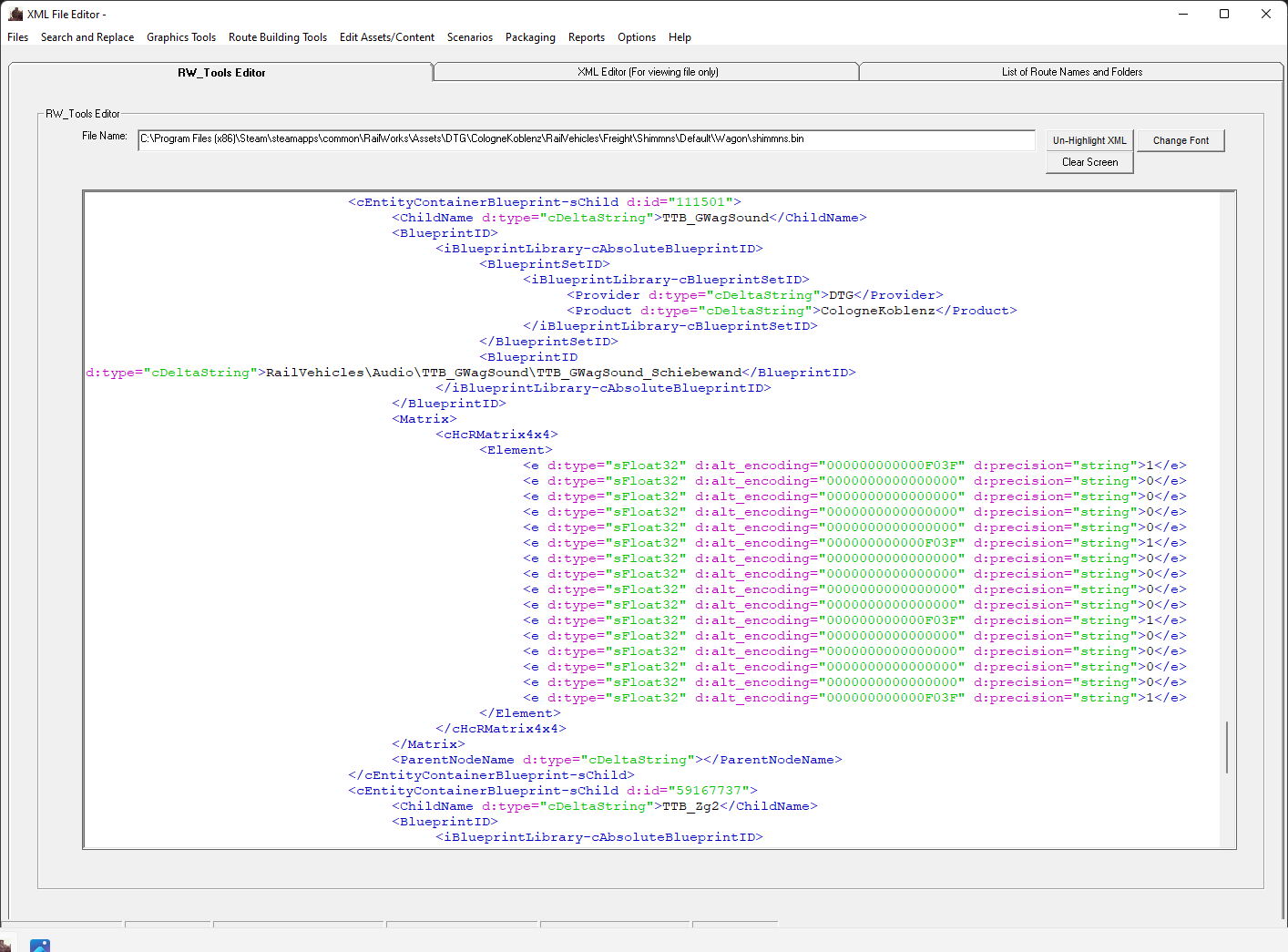Open the Scenarios menu

(x=470, y=37)
